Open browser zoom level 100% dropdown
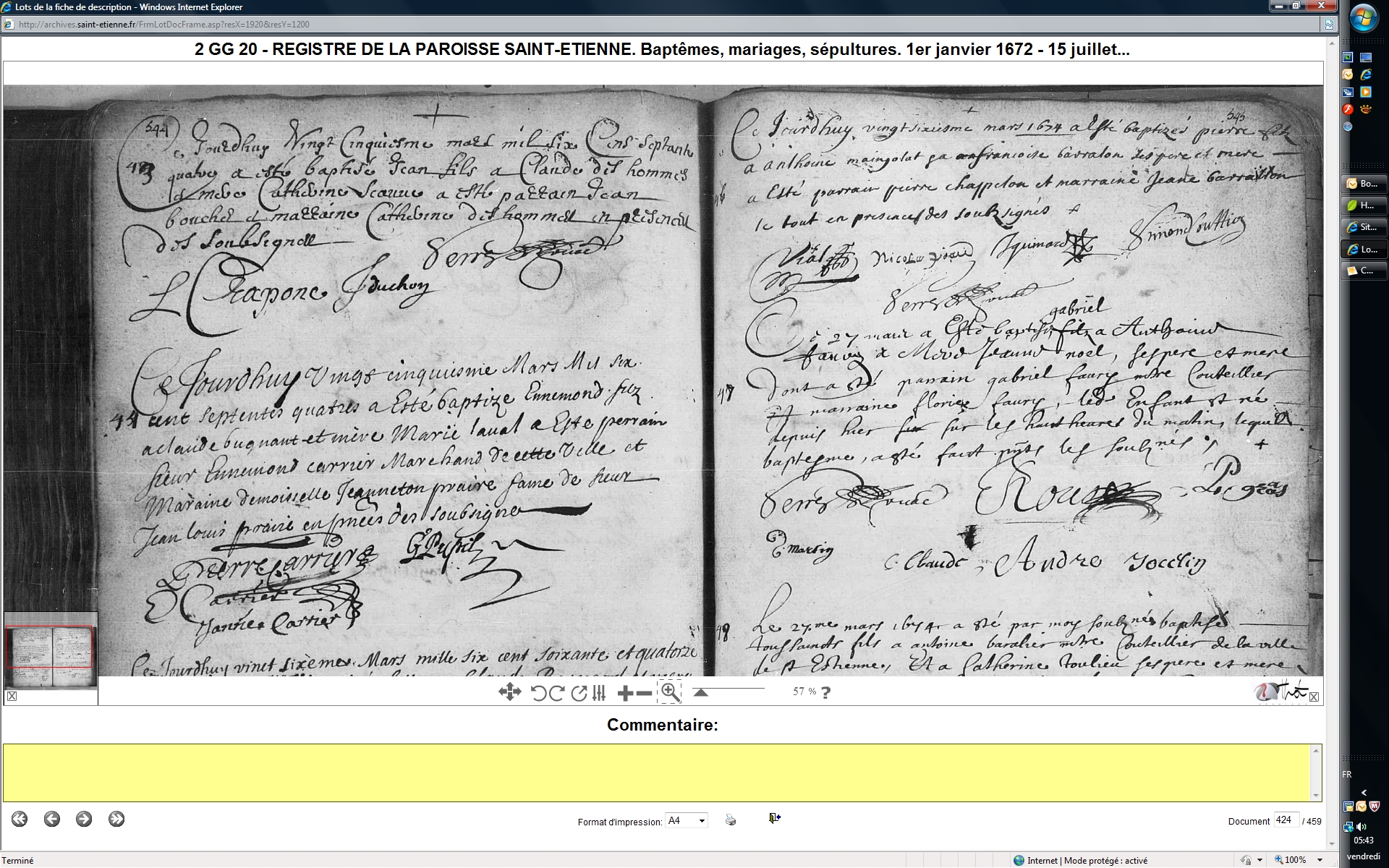Image resolution: width=1389 pixels, height=868 pixels. 1320,860
